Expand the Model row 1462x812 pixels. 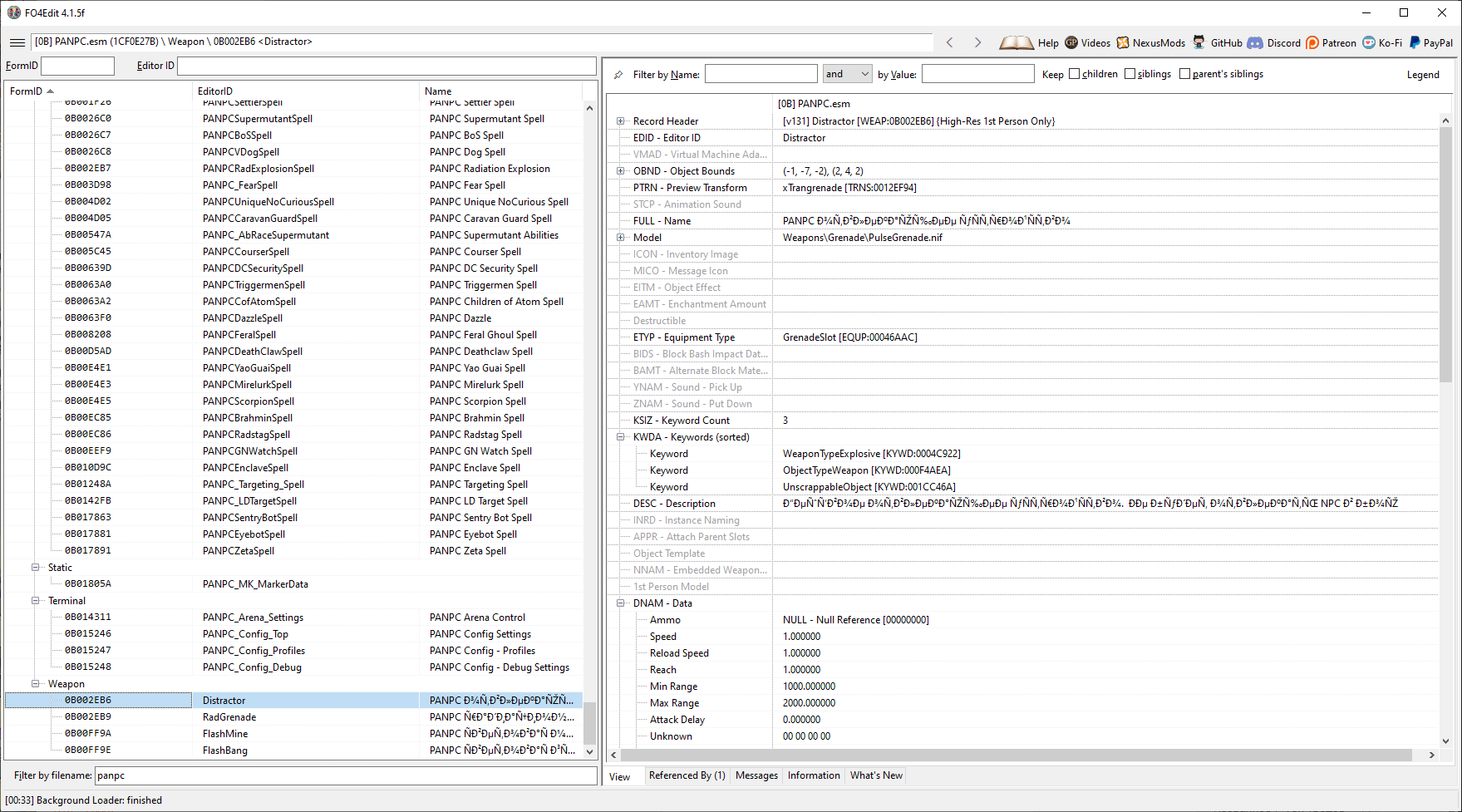[620, 238]
